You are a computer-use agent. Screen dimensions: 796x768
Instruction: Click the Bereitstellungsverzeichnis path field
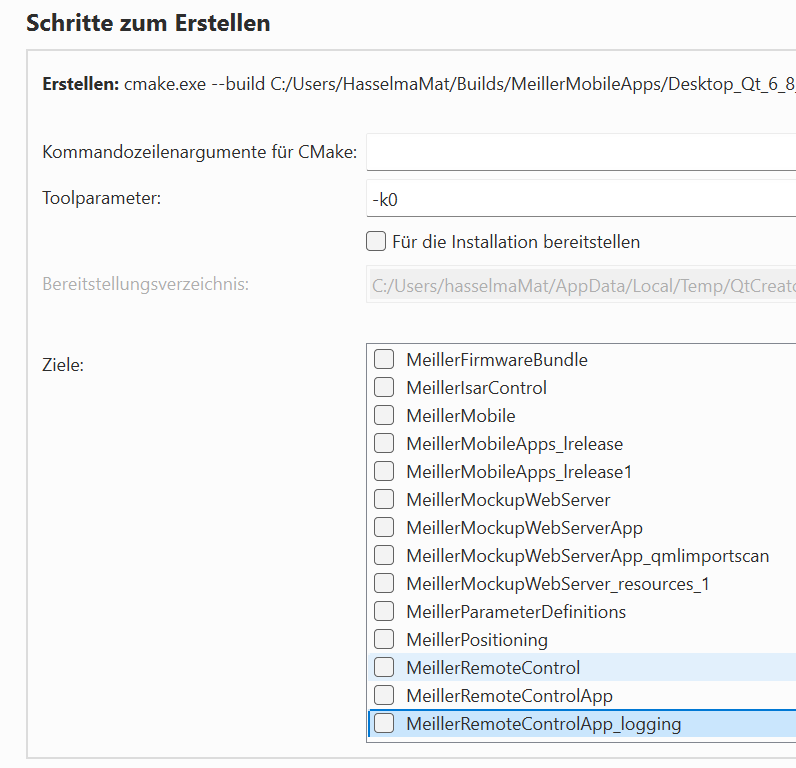[580, 285]
